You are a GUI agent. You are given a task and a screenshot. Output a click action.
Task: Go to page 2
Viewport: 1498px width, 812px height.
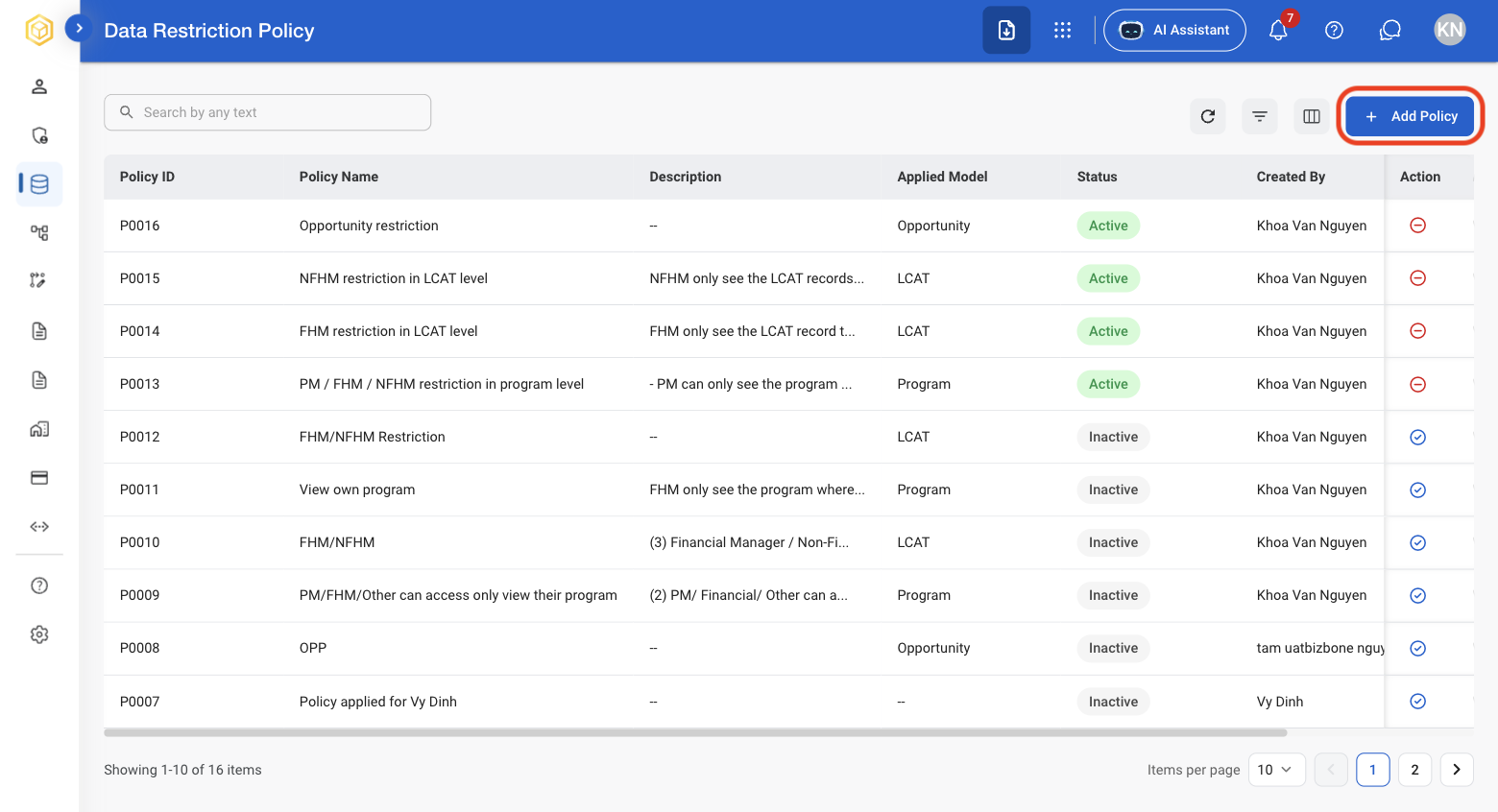click(1414, 770)
